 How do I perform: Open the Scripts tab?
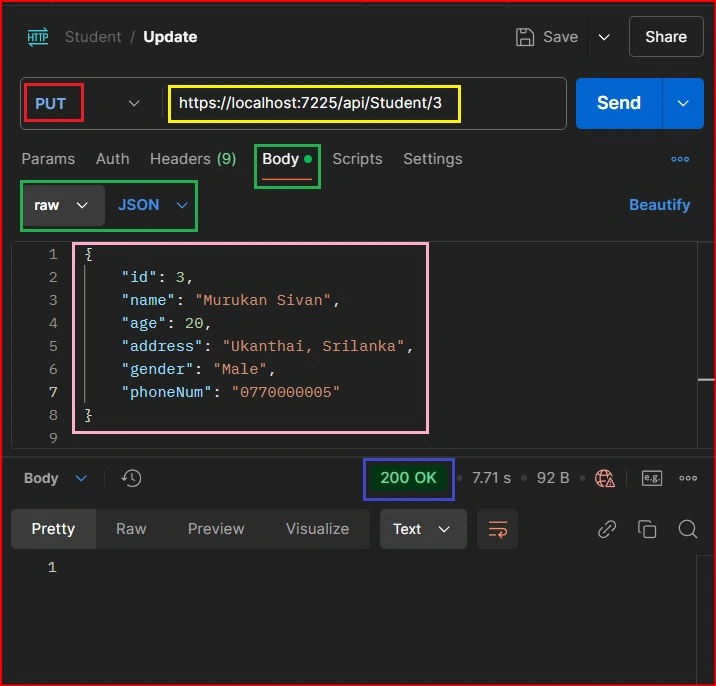pos(357,159)
